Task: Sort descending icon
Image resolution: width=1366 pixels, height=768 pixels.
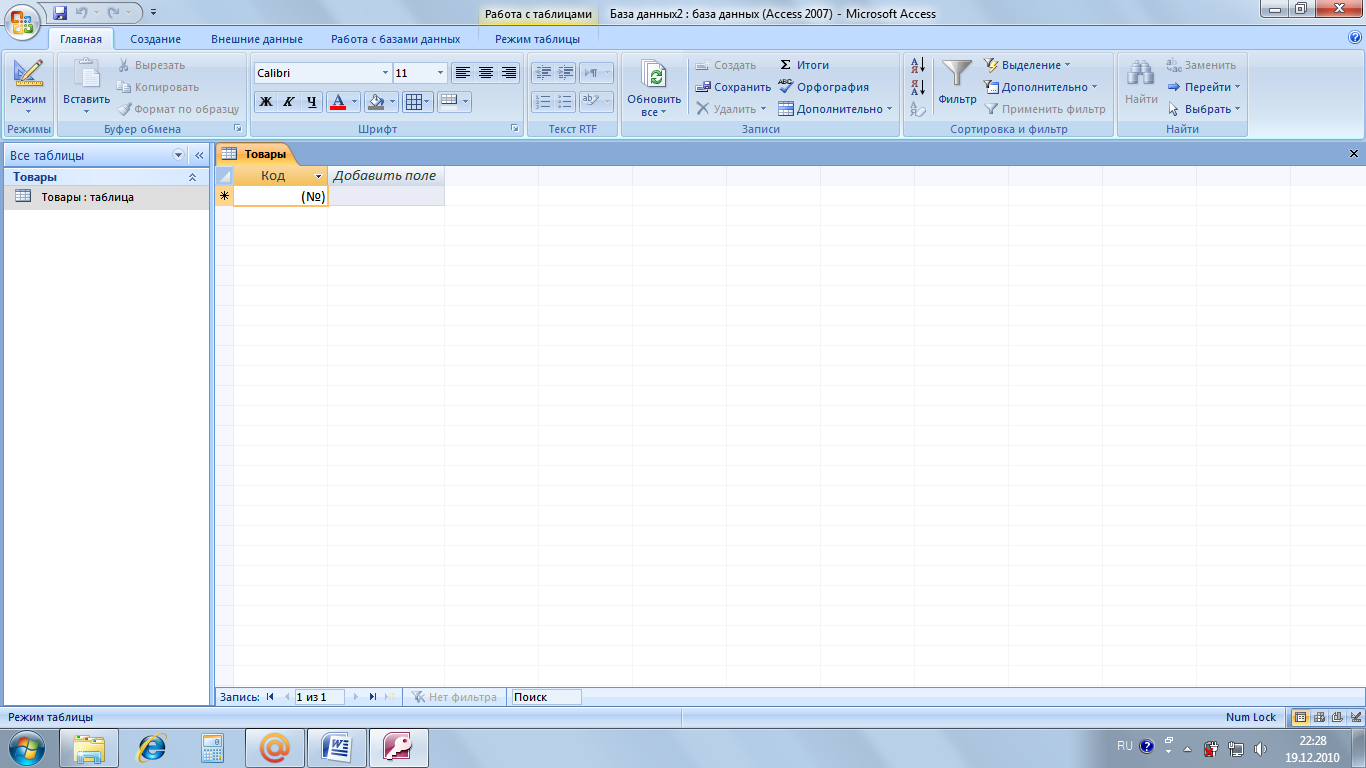Action: [918, 87]
